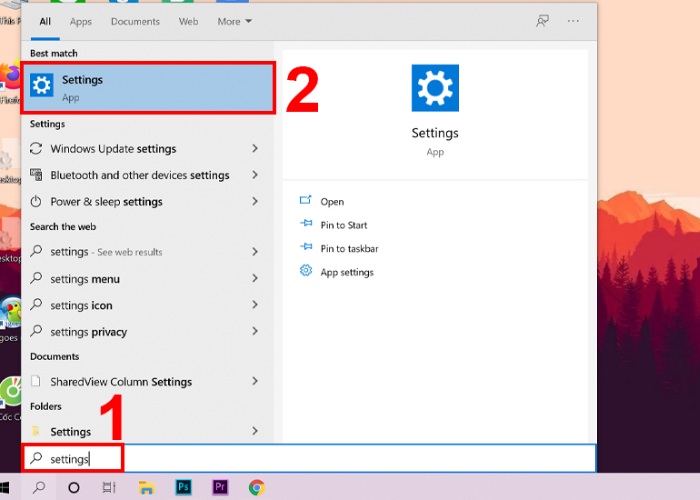Click Pin to Start in the preview pane
700x500 pixels.
[343, 225]
